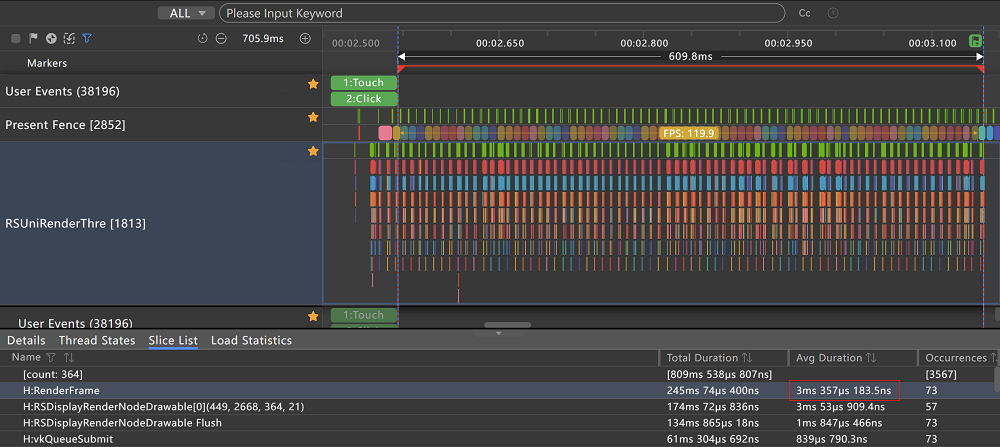Click the dashed selection checkmark icon
1000x447 pixels.
(70, 39)
